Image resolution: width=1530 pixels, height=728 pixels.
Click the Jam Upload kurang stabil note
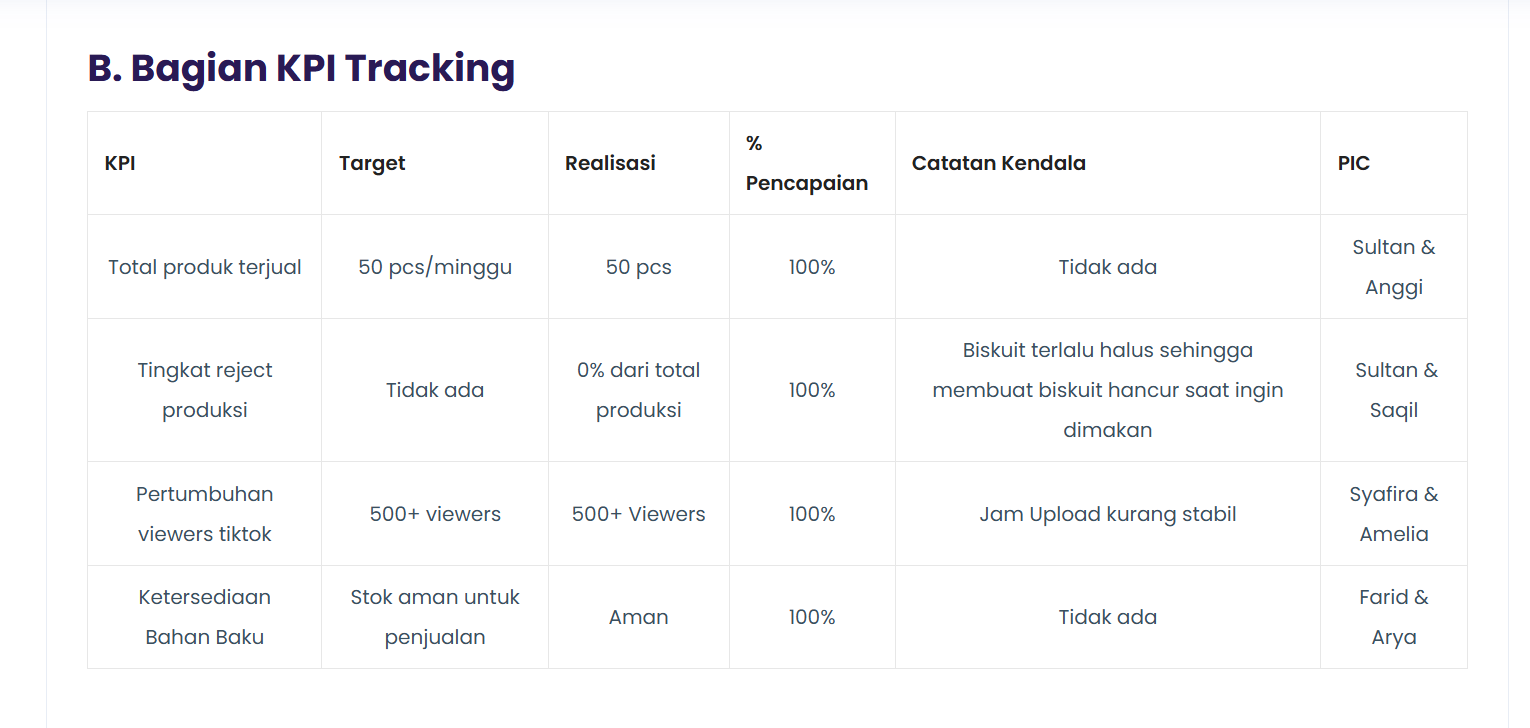1108,514
